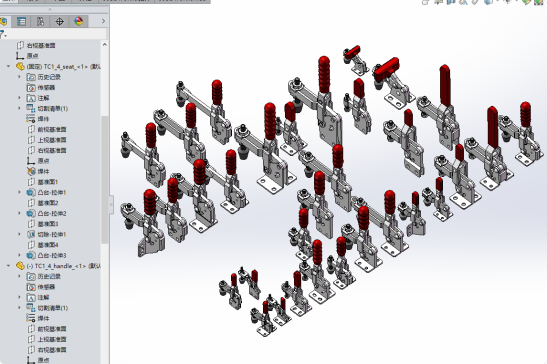Click the tree scrollbar up arrow
Screen dimensions: 547x364
pos(105,45)
